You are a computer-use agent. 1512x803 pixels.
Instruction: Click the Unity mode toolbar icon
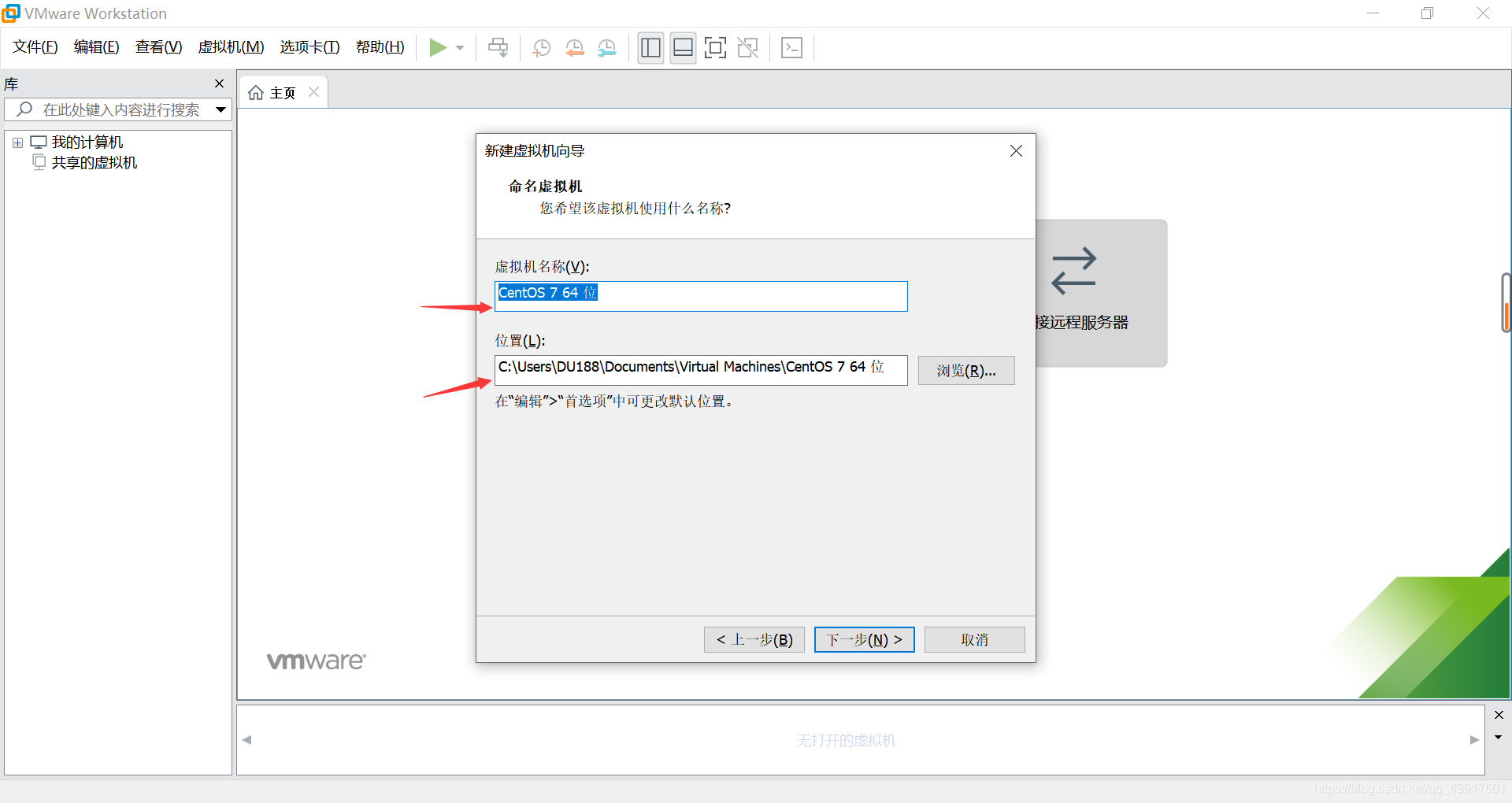[747, 48]
